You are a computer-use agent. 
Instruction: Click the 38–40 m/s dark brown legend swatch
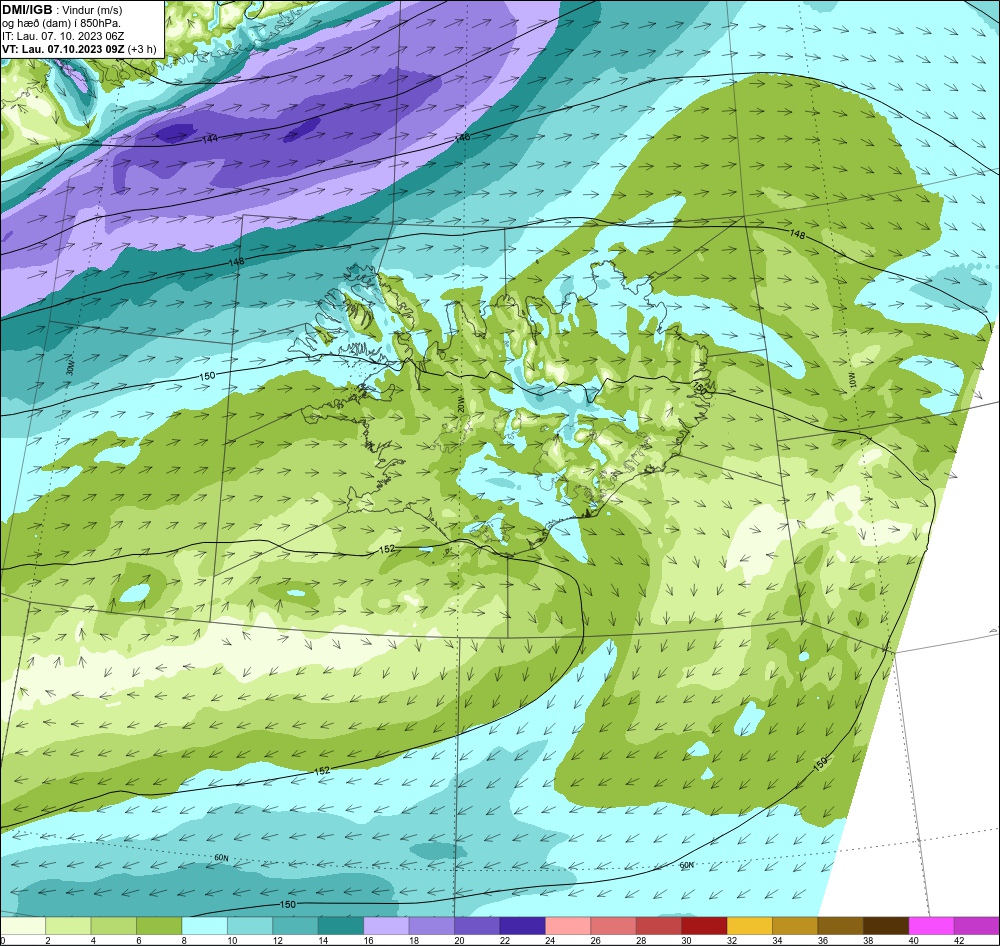886,926
